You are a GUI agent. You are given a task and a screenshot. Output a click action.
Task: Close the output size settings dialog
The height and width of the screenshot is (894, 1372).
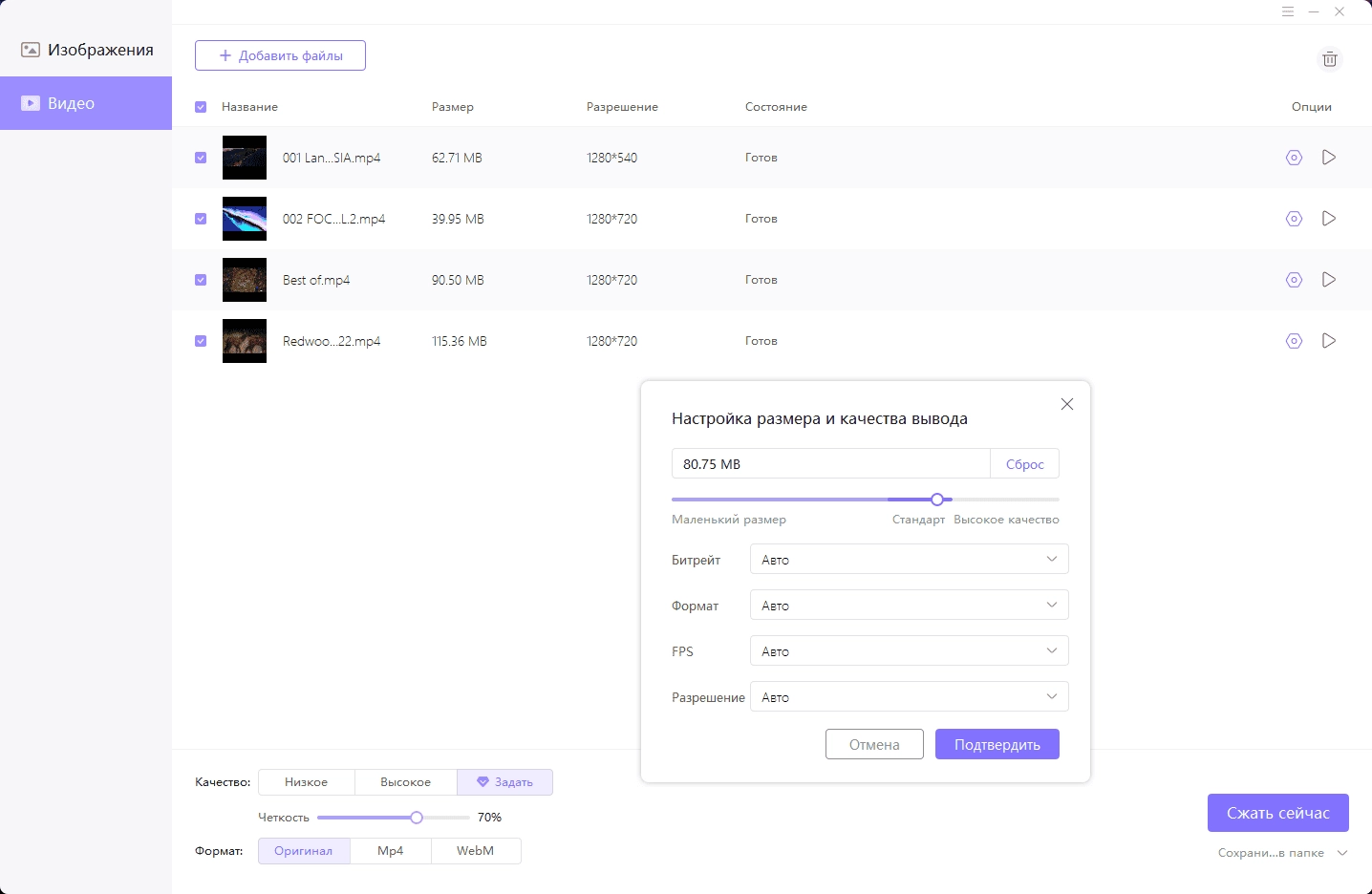point(1067,404)
